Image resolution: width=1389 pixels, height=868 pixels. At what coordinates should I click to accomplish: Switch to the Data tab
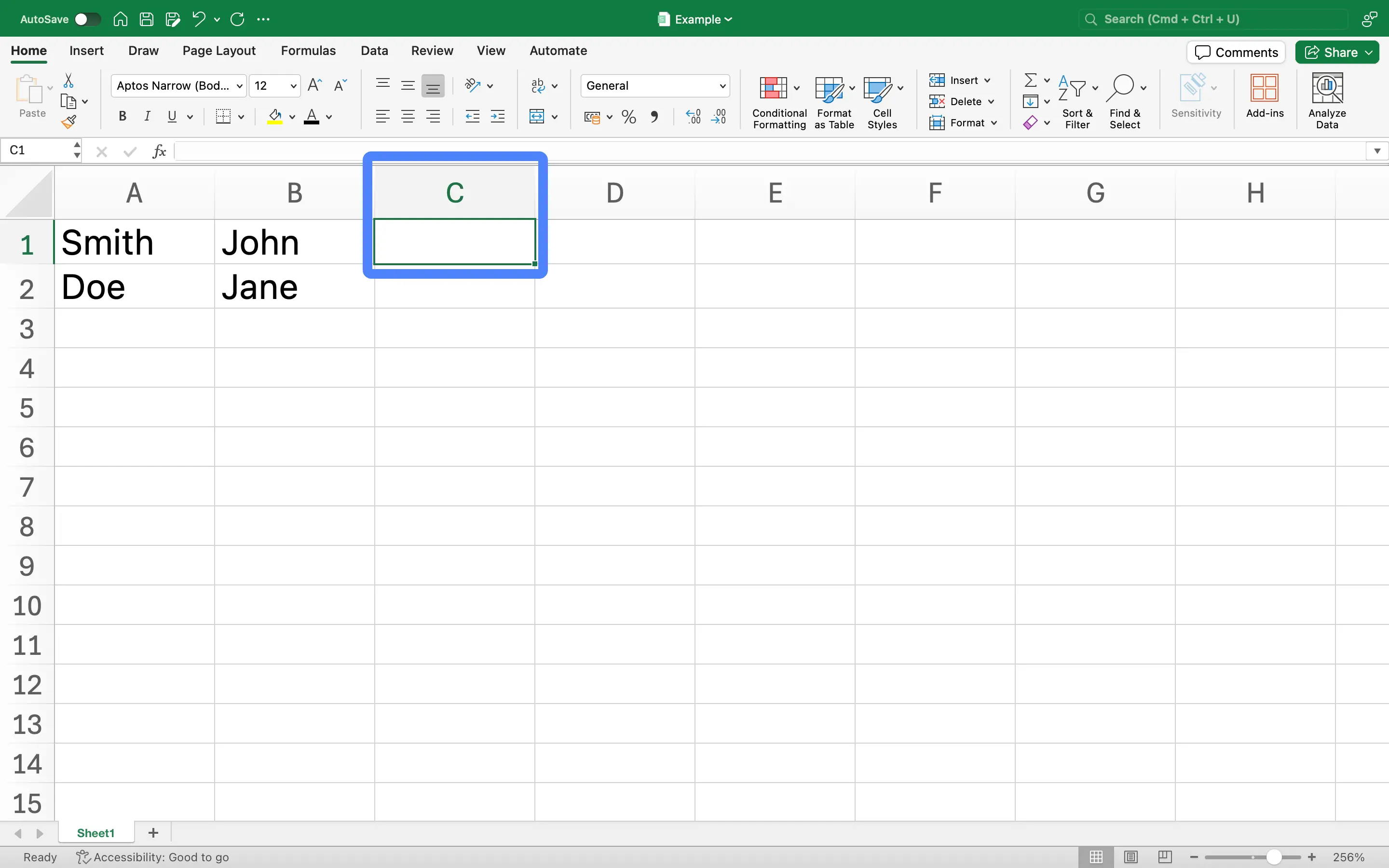[x=374, y=51]
